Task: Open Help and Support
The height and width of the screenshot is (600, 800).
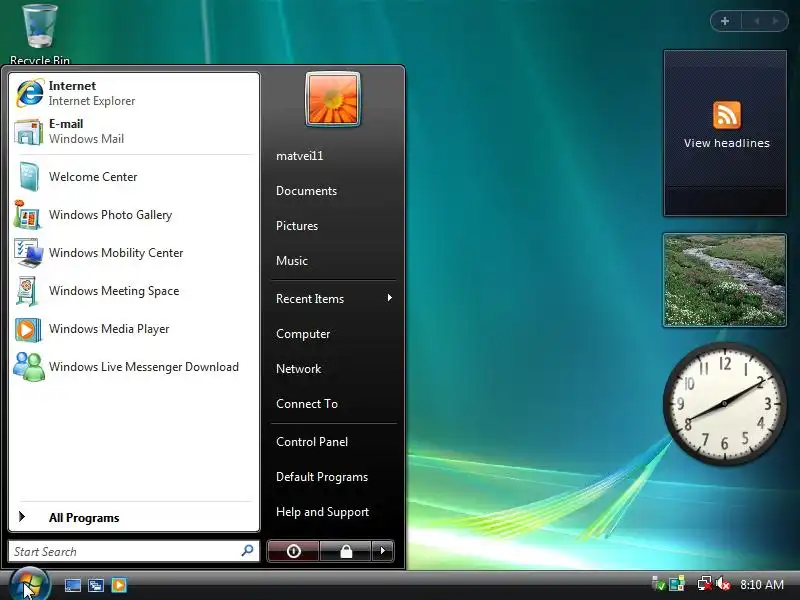Action: pos(333,512)
